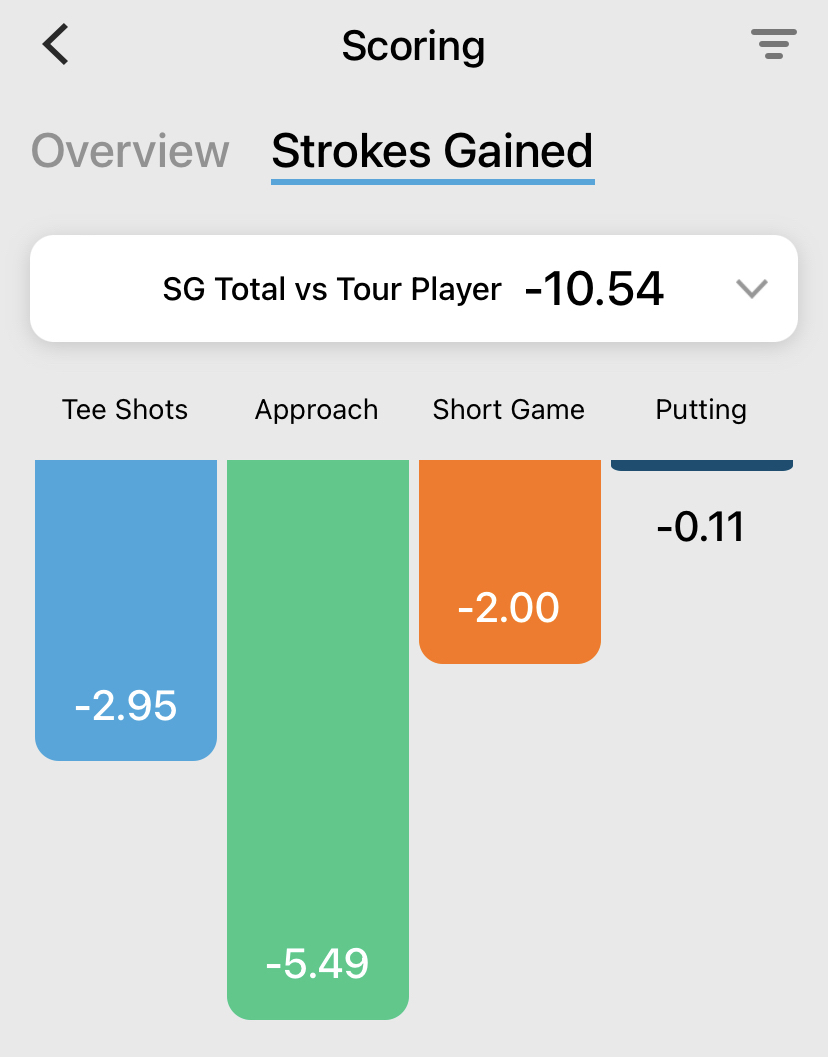The height and width of the screenshot is (1057, 828).
Task: Open the filter icon at top right
Action: click(774, 44)
